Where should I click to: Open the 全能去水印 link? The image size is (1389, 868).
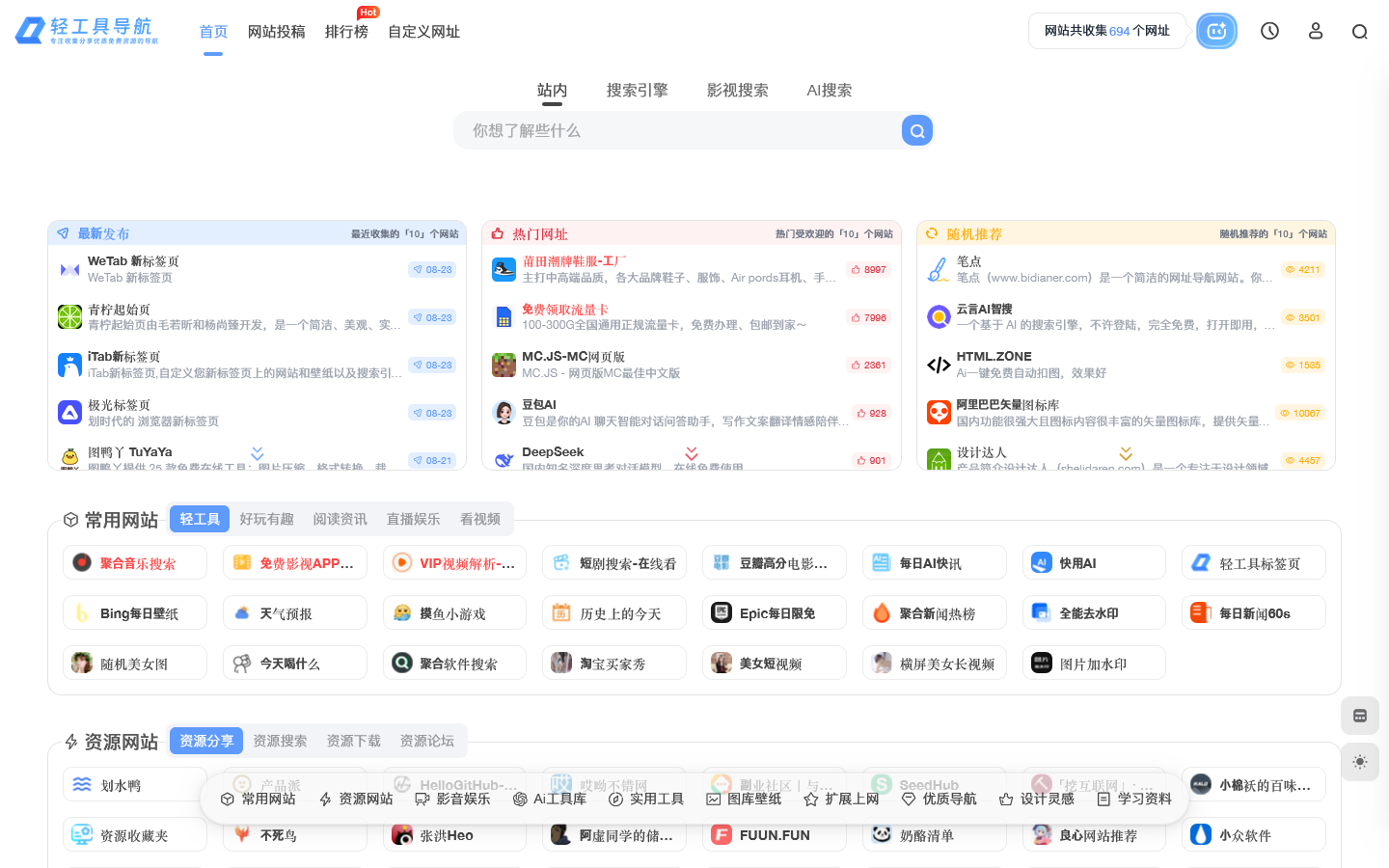tap(1094, 613)
